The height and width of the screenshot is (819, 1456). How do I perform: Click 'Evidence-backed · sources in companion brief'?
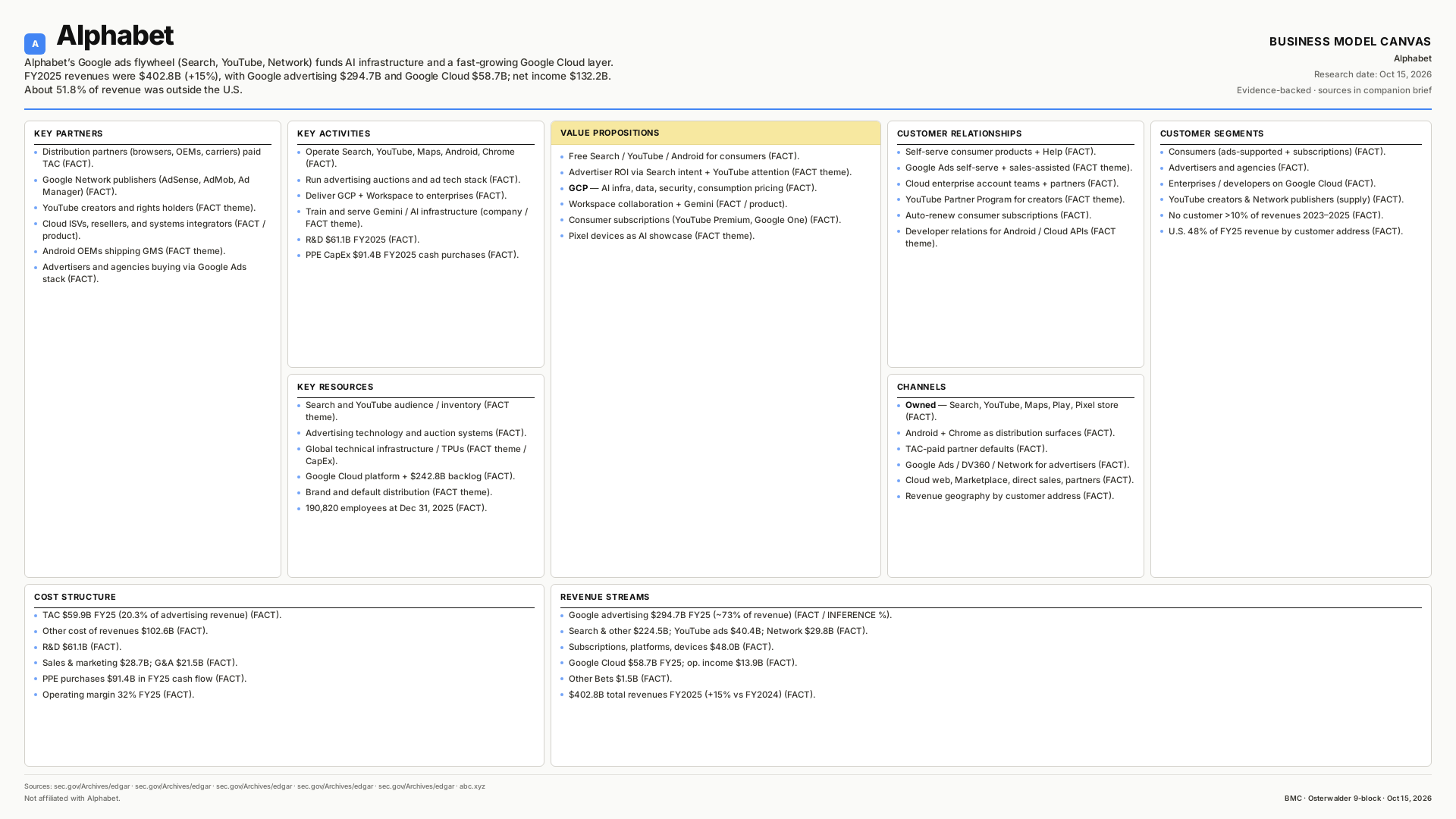1334,90
